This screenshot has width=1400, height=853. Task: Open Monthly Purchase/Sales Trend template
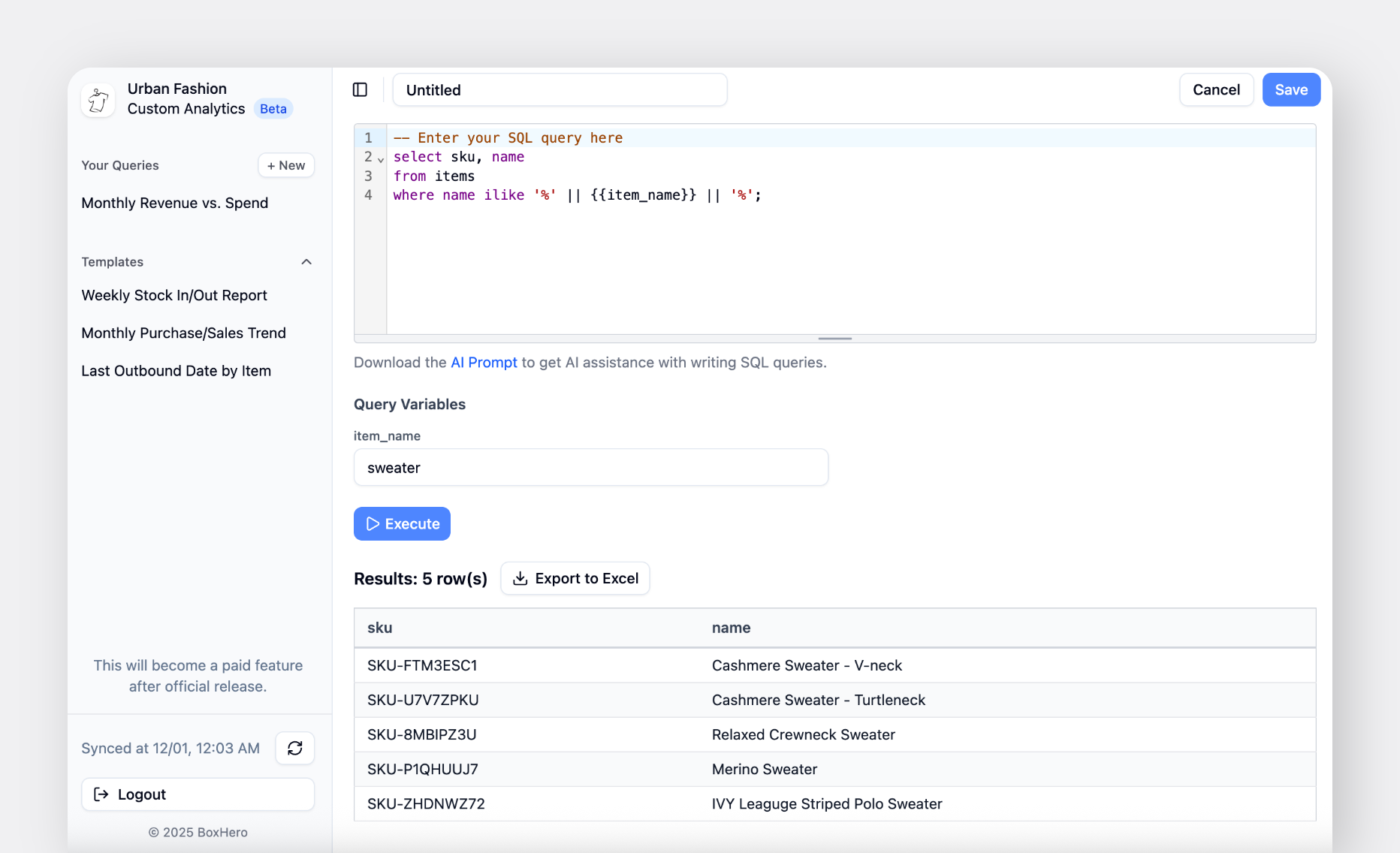click(183, 333)
